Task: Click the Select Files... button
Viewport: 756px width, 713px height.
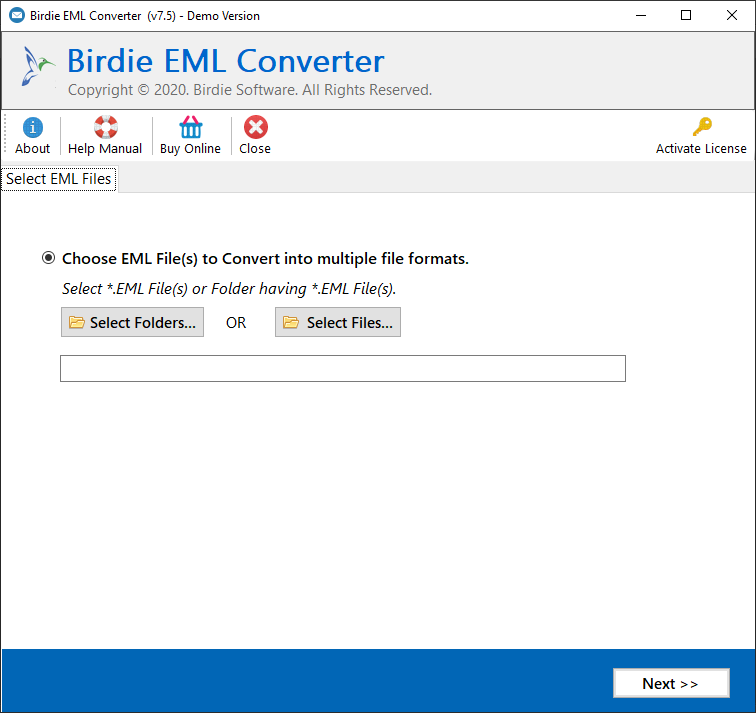Action: click(x=338, y=322)
